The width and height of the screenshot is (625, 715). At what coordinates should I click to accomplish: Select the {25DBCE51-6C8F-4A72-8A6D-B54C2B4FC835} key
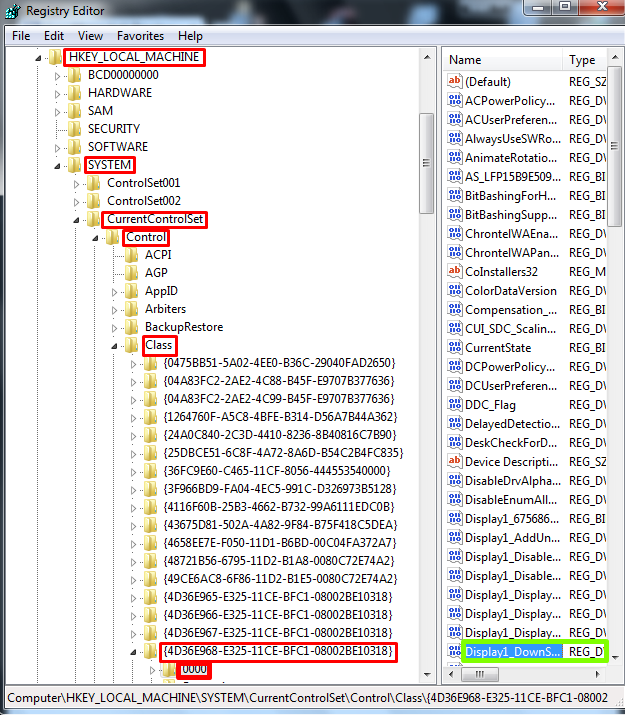(284, 453)
